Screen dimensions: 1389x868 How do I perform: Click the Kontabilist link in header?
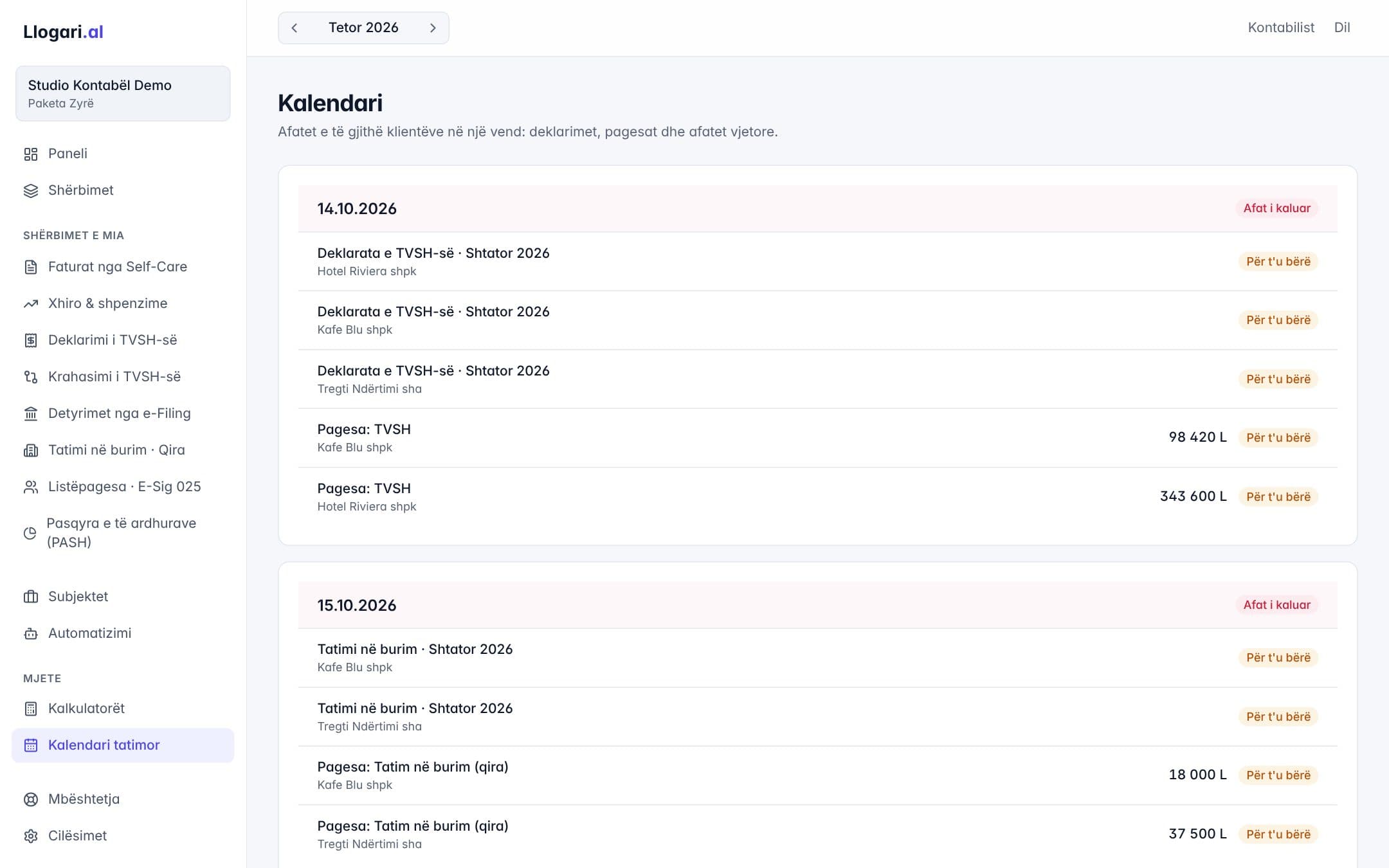coord(1281,28)
